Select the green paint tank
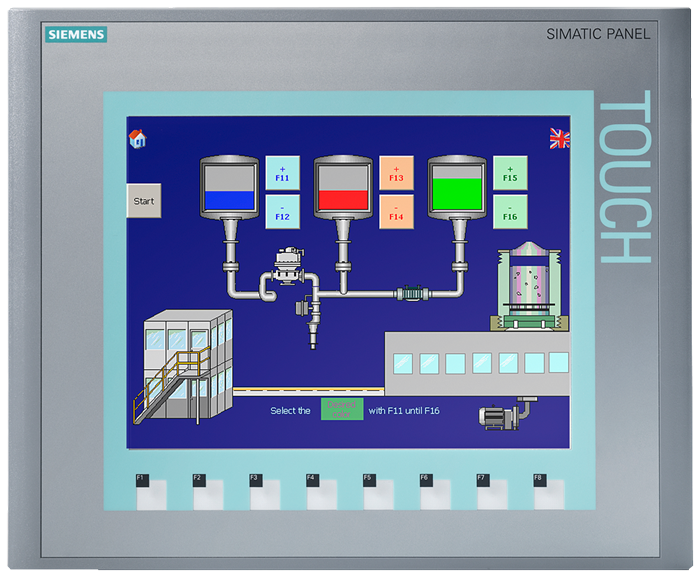 [457, 187]
